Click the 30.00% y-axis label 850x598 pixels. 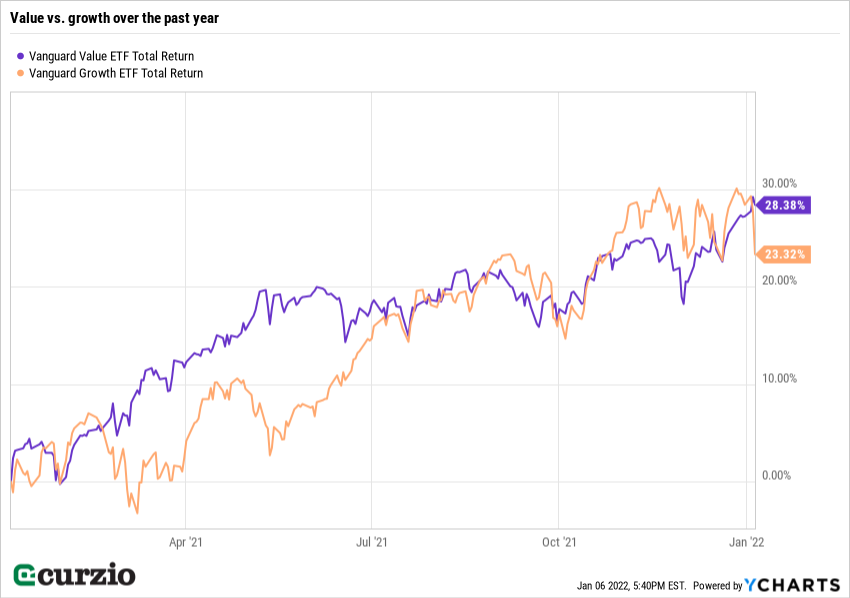(x=780, y=184)
